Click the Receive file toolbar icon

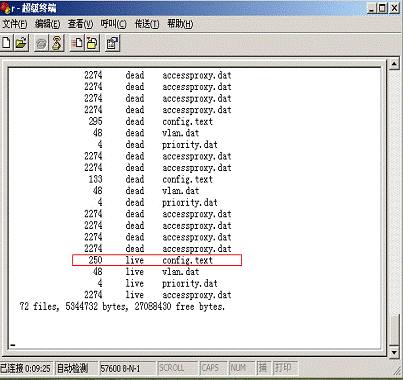(x=92, y=43)
